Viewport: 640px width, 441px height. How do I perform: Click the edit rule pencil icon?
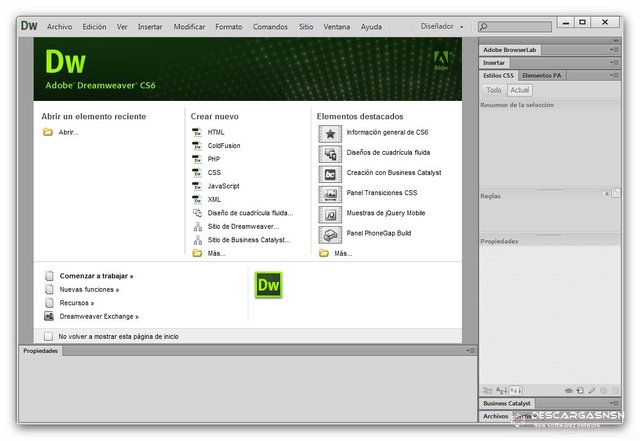coord(592,391)
